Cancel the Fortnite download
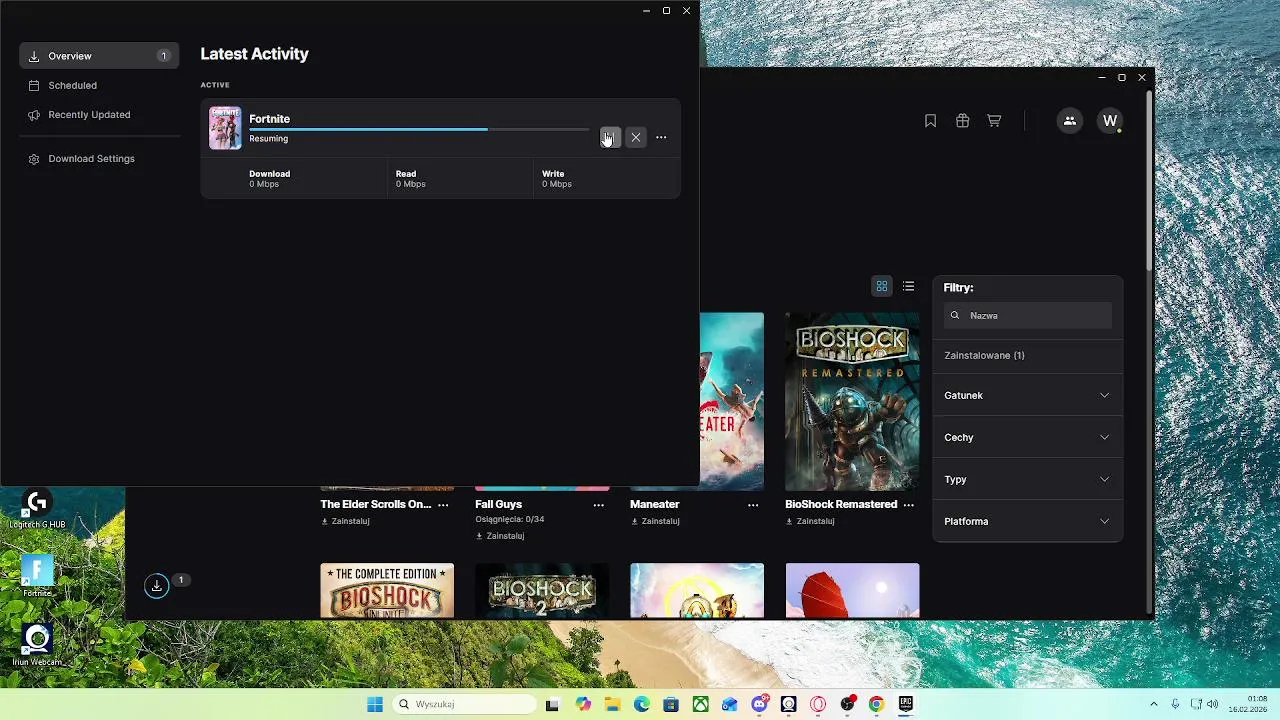1280x720 pixels. [x=636, y=137]
